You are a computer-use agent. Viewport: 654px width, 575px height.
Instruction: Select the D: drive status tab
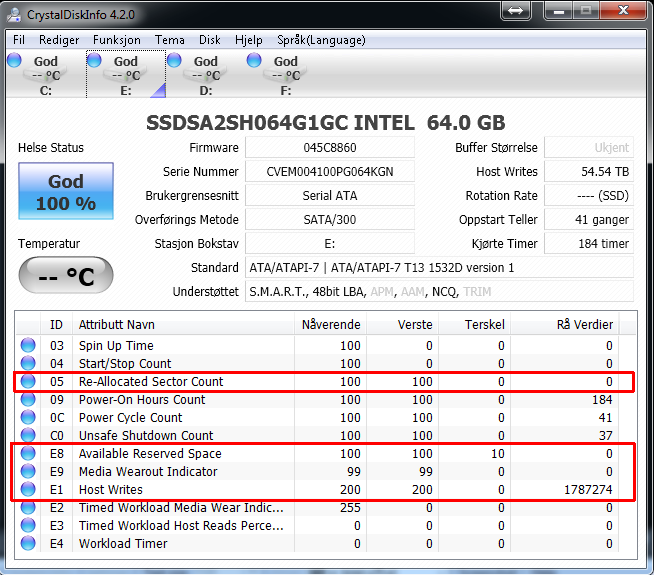pos(206,74)
